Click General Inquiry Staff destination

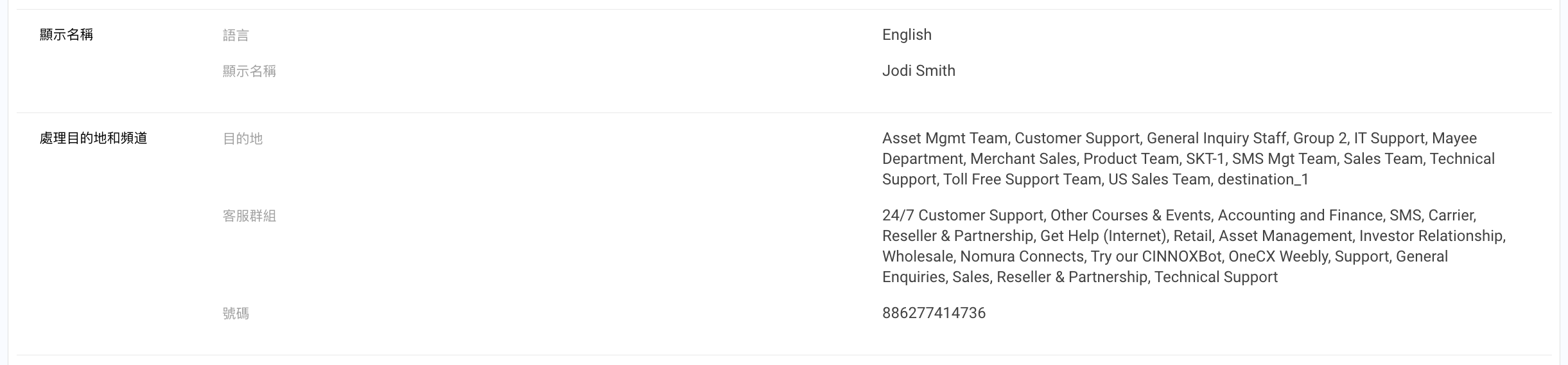click(1216, 138)
